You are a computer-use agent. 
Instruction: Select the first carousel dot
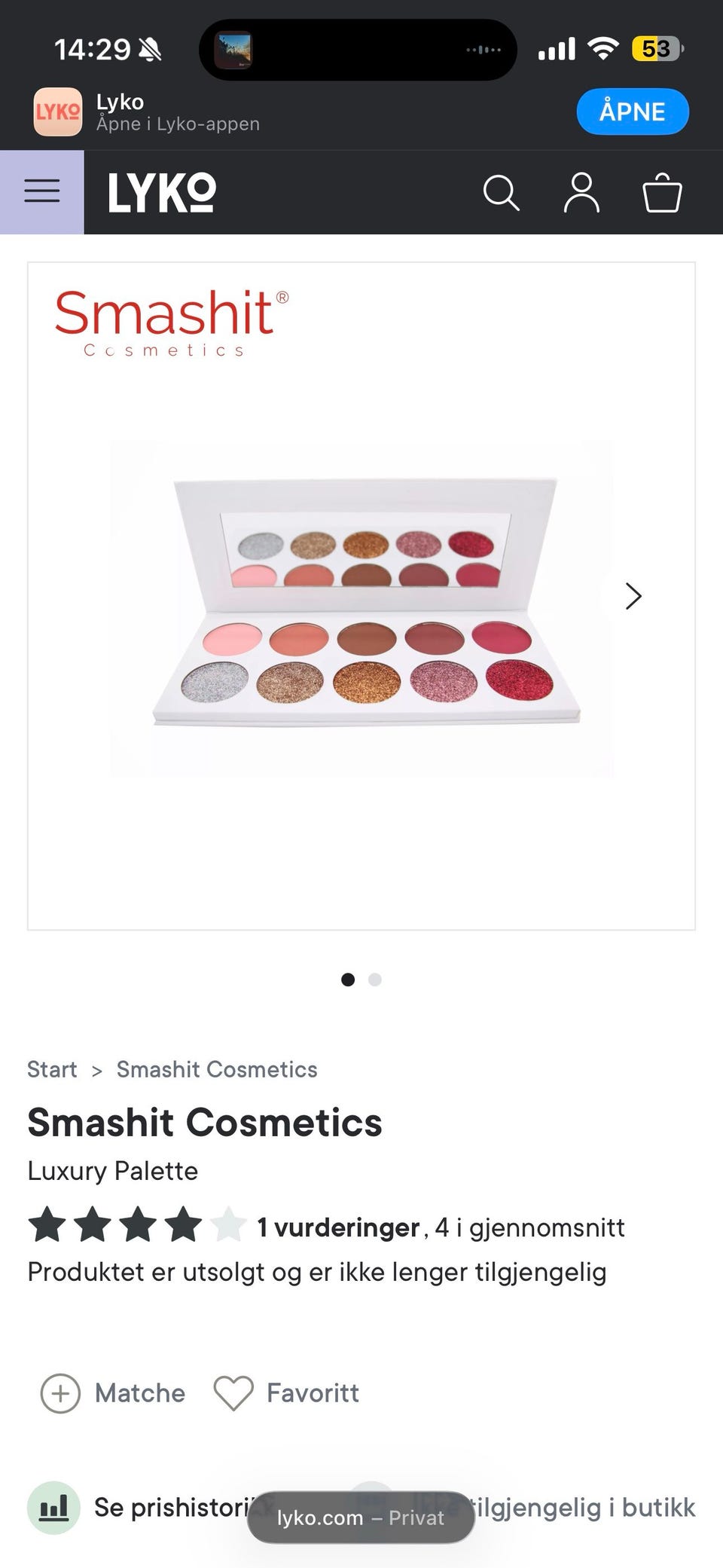click(348, 980)
